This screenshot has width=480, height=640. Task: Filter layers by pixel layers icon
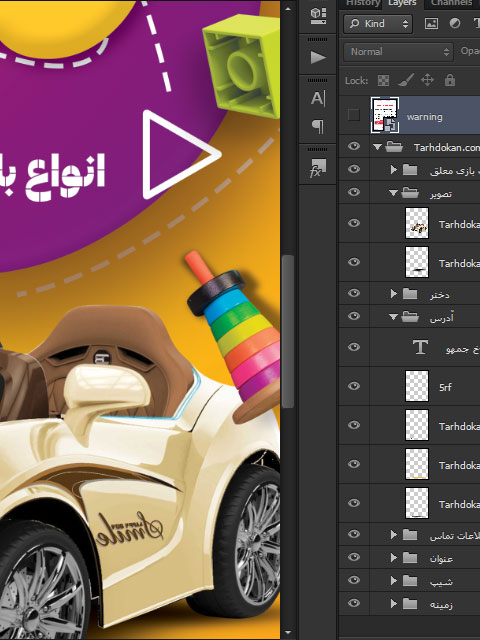tap(431, 24)
